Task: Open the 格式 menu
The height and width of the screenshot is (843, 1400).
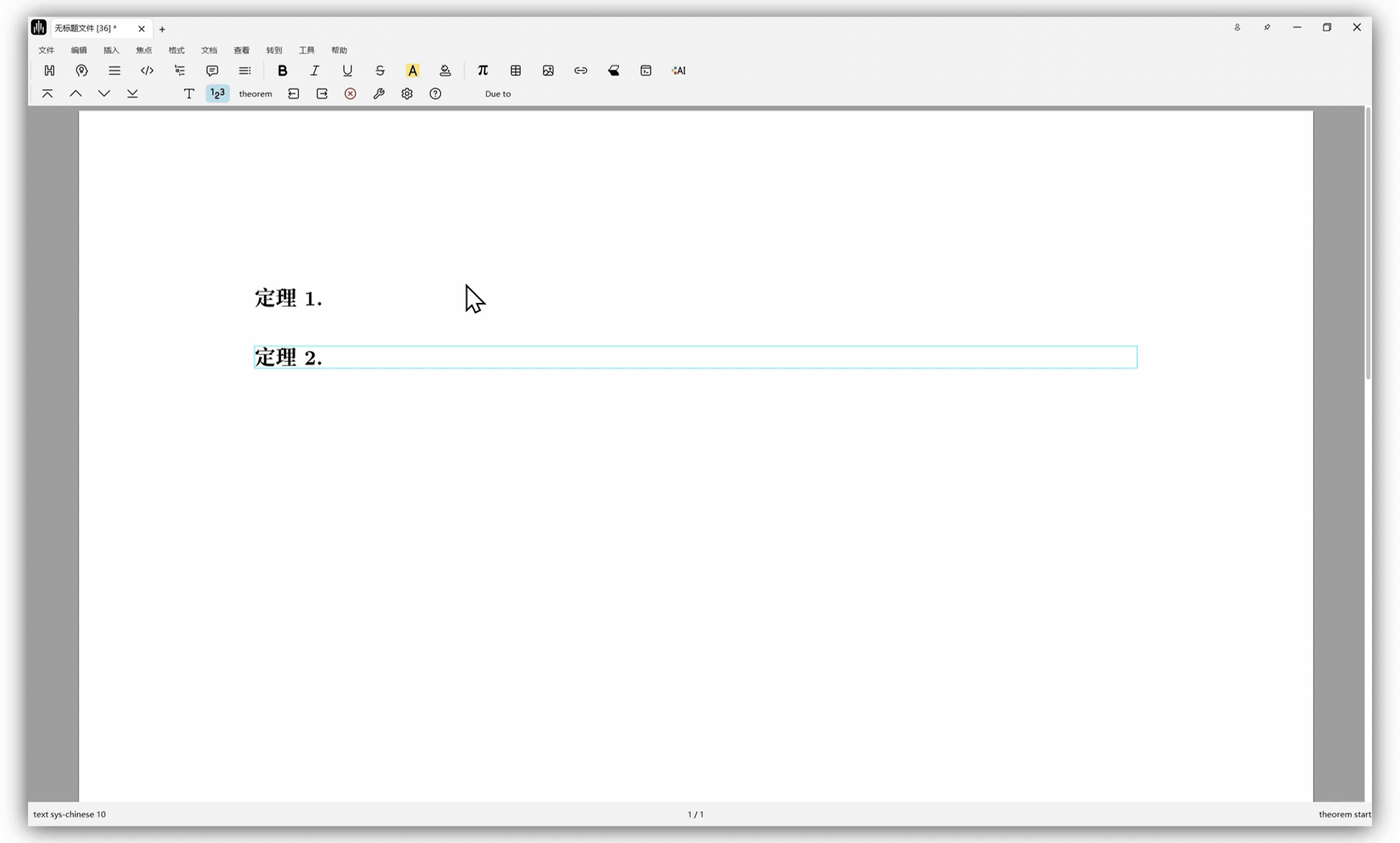Action: (176, 50)
